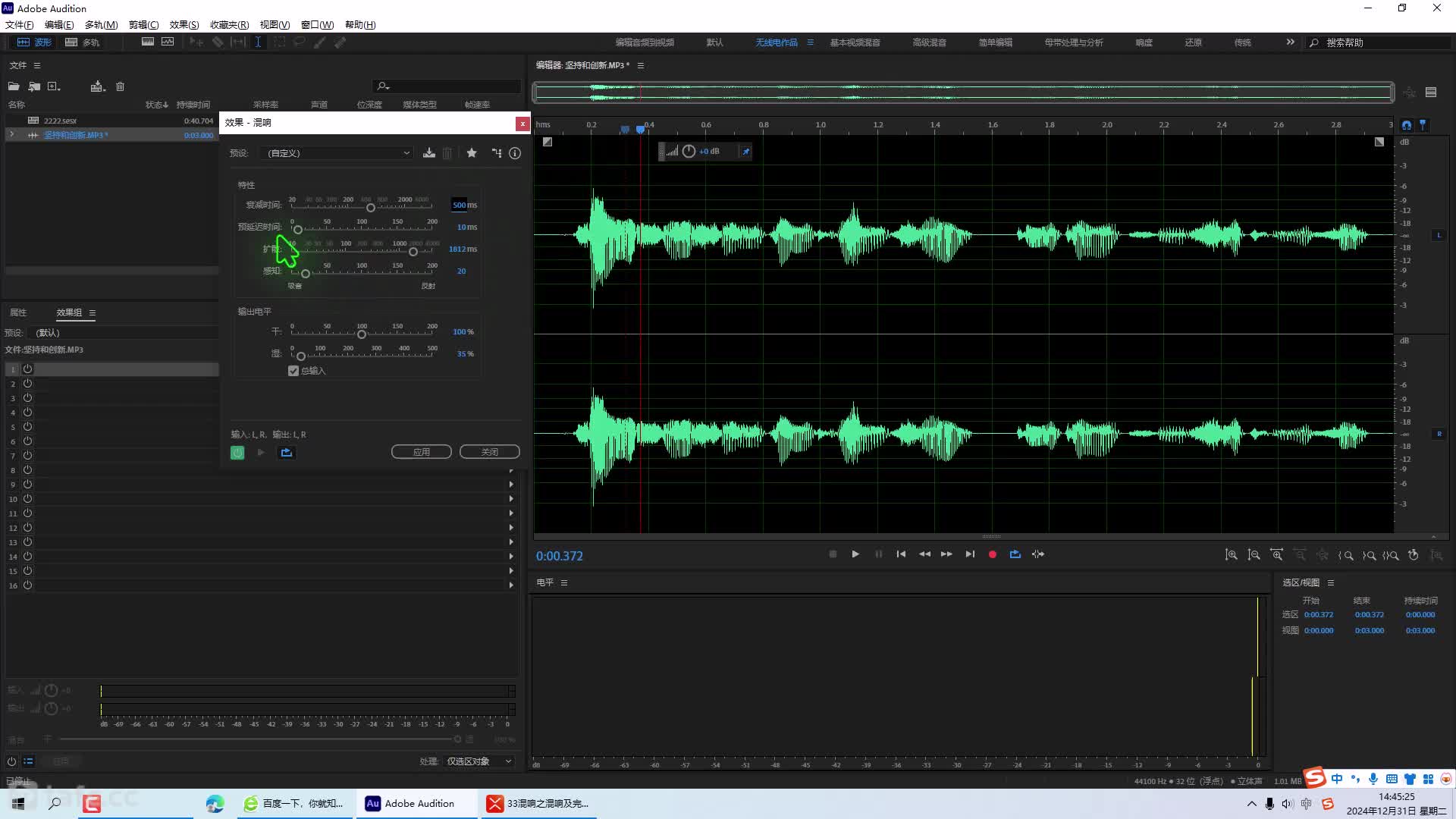Toggle power for effects rack slot 10
This screenshot has height=819, width=1456.
pos(27,499)
